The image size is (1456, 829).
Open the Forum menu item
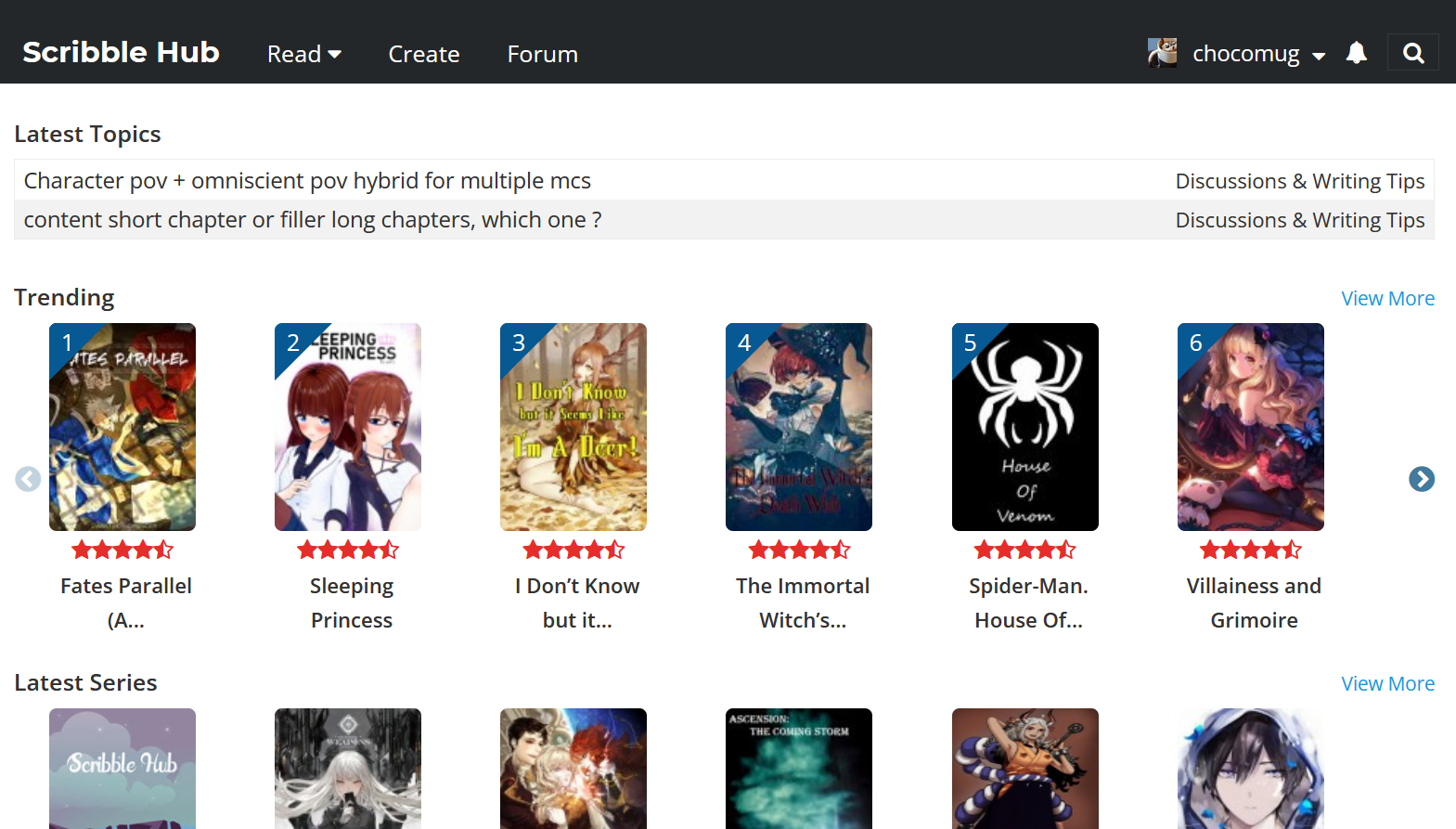(x=542, y=54)
